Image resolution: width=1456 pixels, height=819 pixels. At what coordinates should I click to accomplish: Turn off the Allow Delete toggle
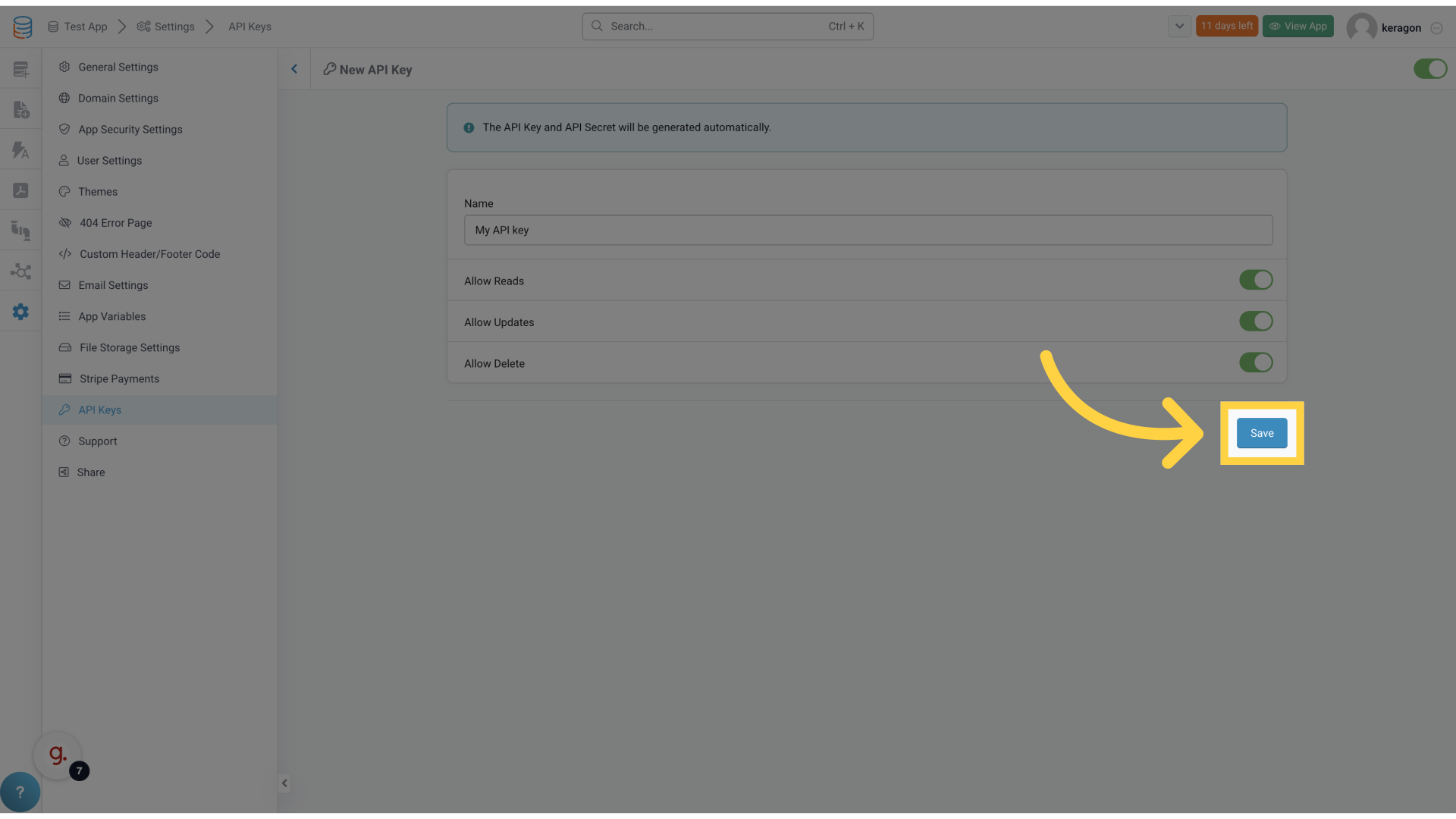click(x=1256, y=362)
